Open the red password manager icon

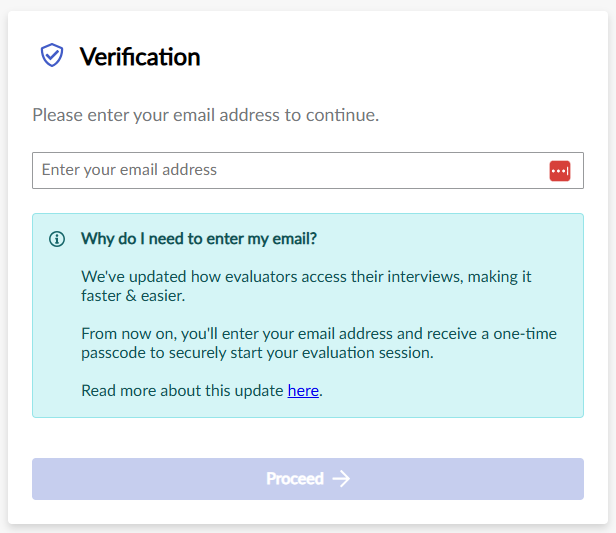(x=559, y=171)
